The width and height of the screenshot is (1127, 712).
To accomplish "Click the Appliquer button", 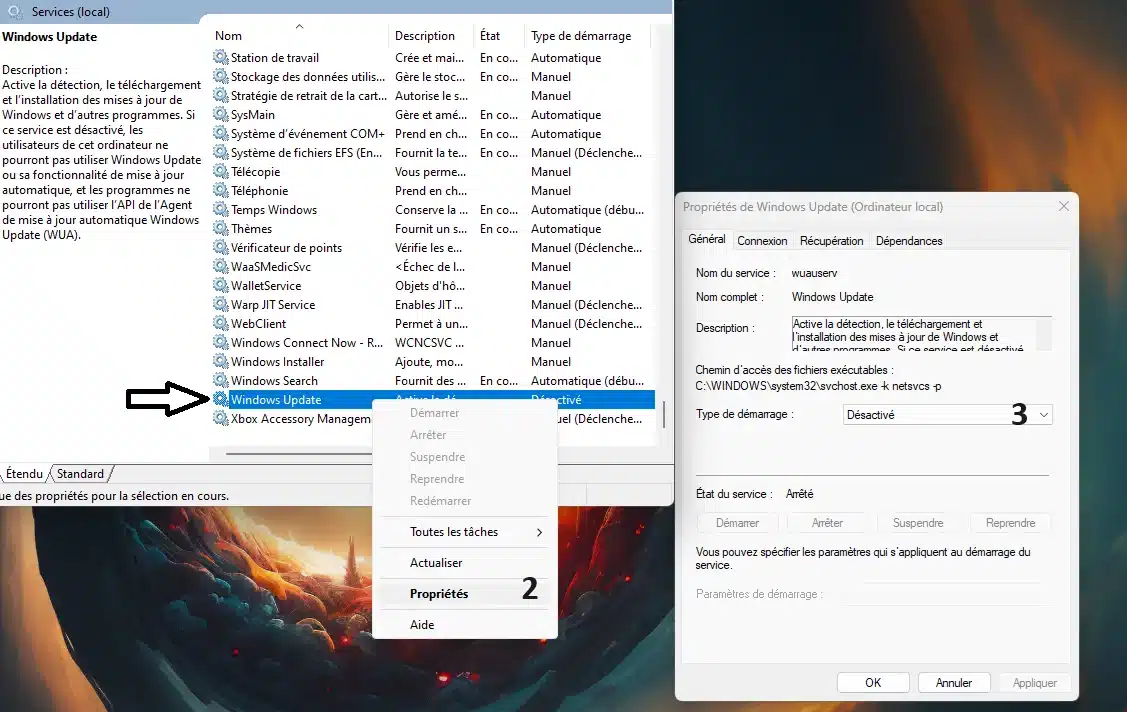I will point(1034,683).
